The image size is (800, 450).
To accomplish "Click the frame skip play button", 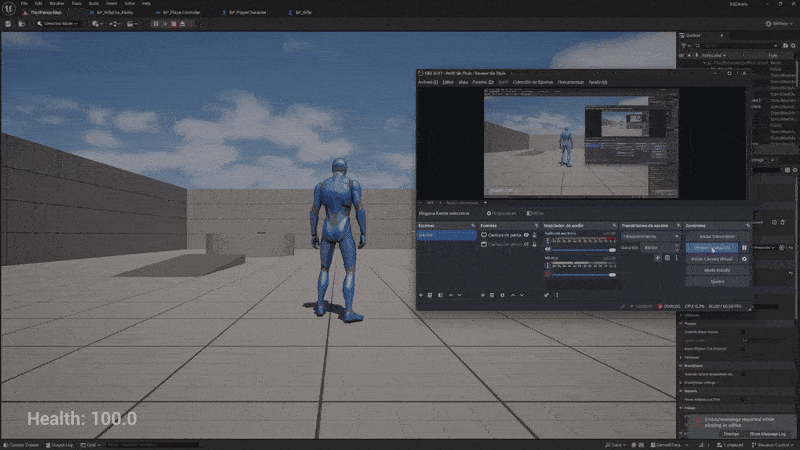I will click(164, 23).
